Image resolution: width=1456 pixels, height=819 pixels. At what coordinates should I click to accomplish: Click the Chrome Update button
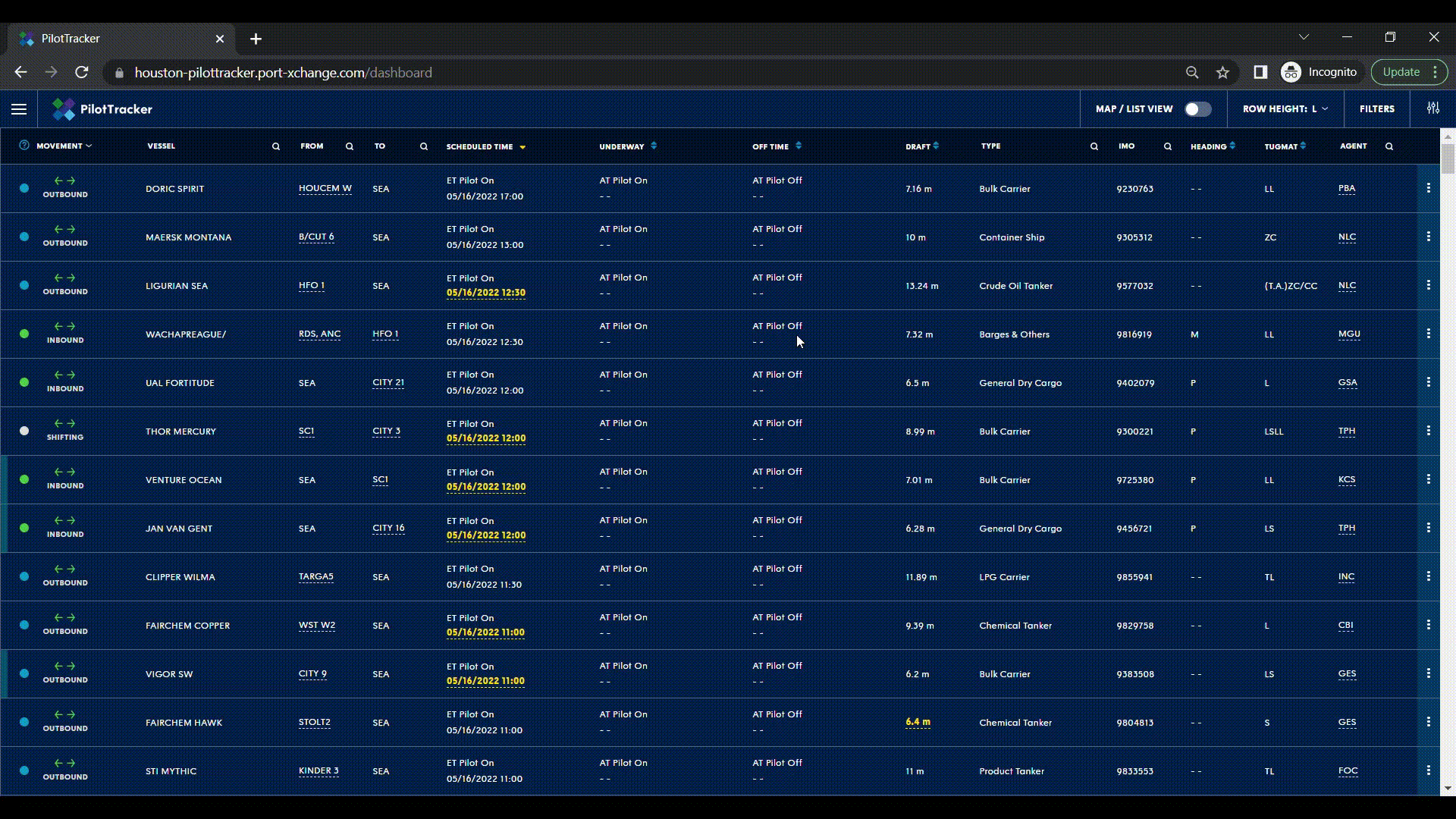[x=1409, y=72]
